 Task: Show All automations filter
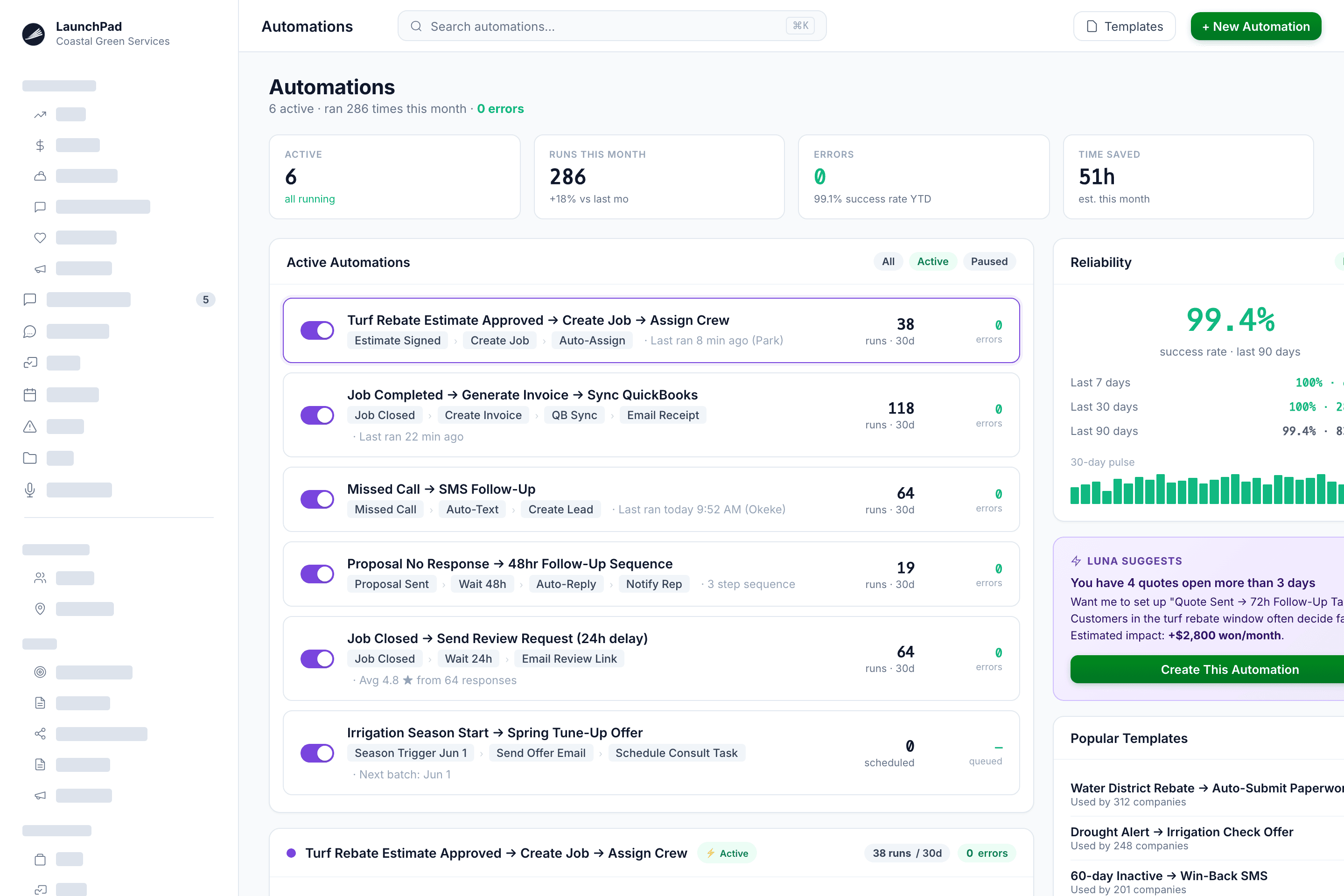pyautogui.click(x=888, y=262)
